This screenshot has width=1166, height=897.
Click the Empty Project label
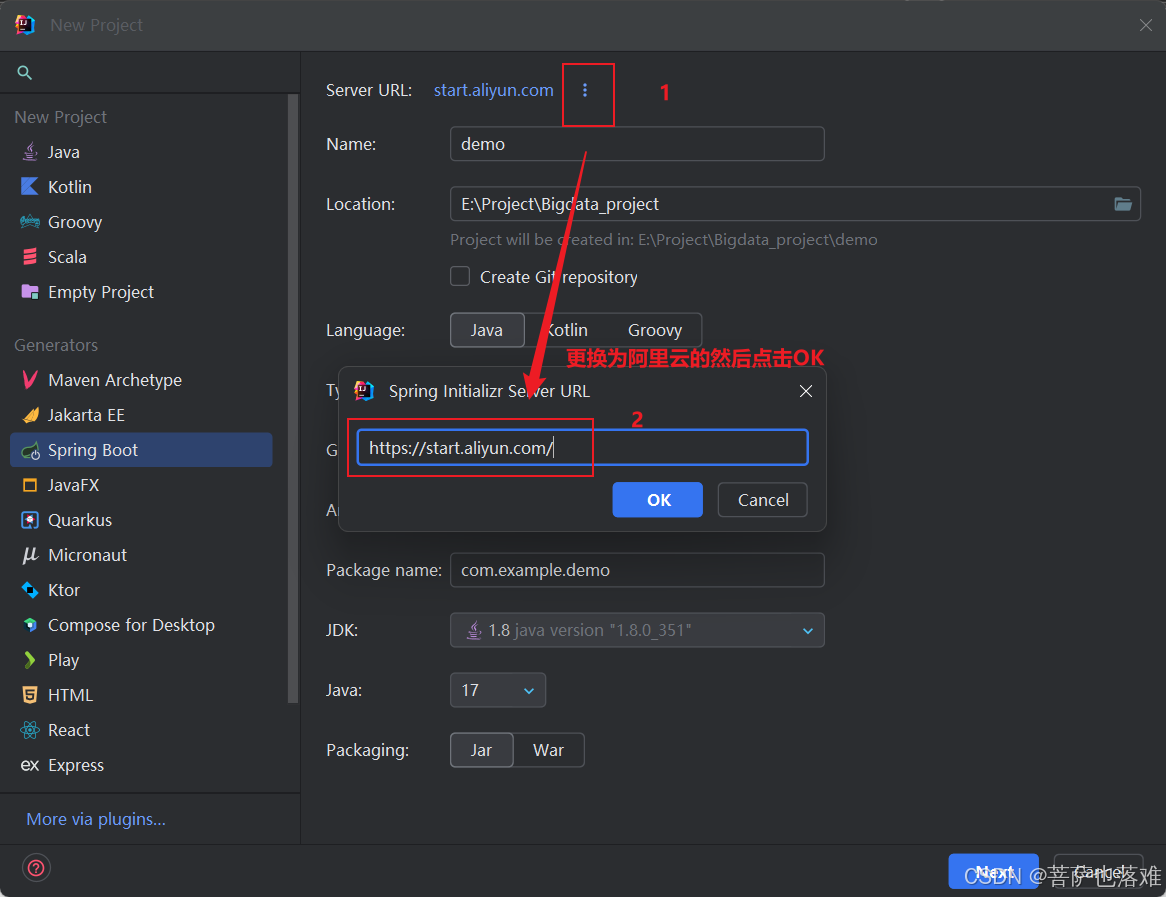pos(101,292)
